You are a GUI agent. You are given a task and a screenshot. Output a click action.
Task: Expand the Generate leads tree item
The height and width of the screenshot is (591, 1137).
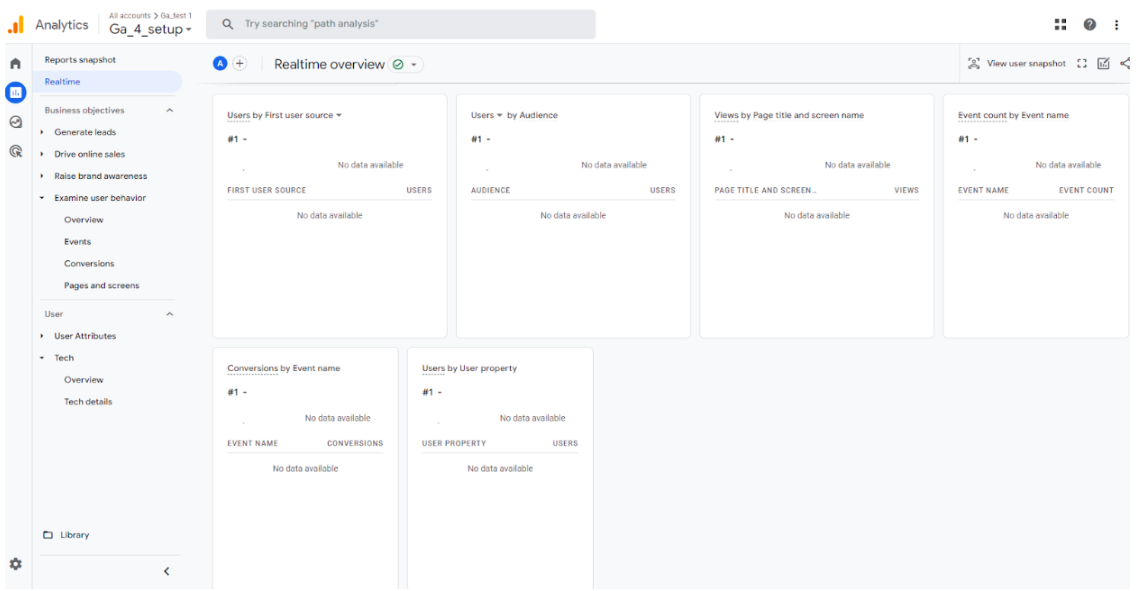click(x=42, y=133)
